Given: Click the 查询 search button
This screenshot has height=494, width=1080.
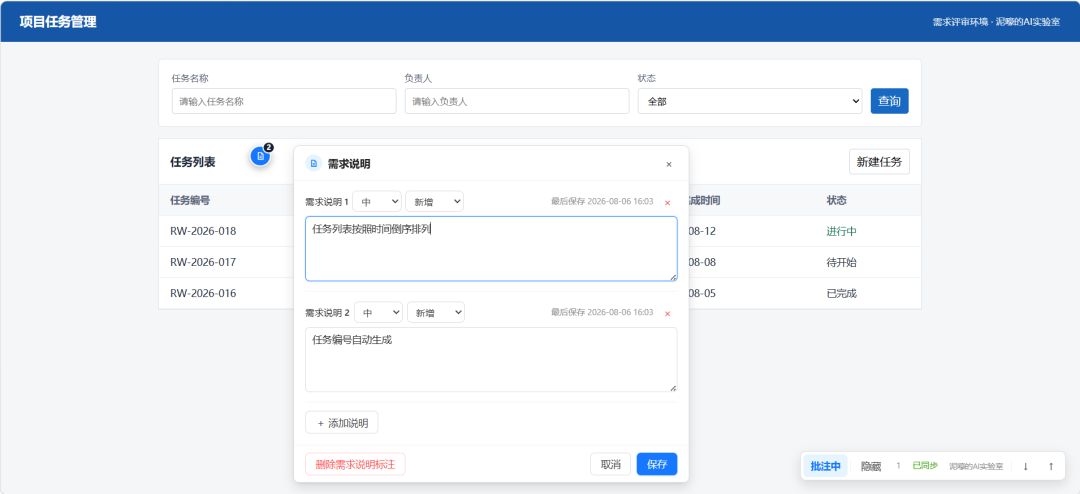Looking at the screenshot, I should pyautogui.click(x=889, y=101).
